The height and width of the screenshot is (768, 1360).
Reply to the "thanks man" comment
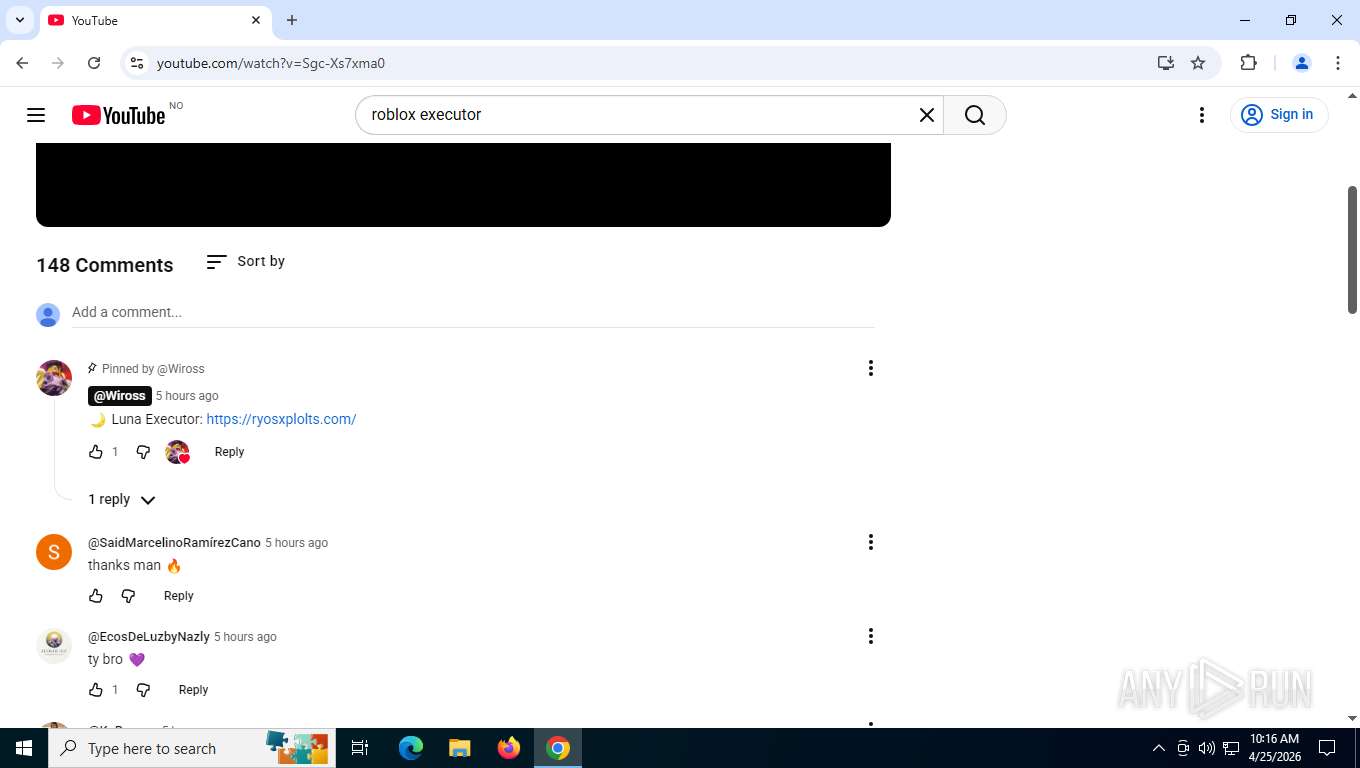point(178,596)
